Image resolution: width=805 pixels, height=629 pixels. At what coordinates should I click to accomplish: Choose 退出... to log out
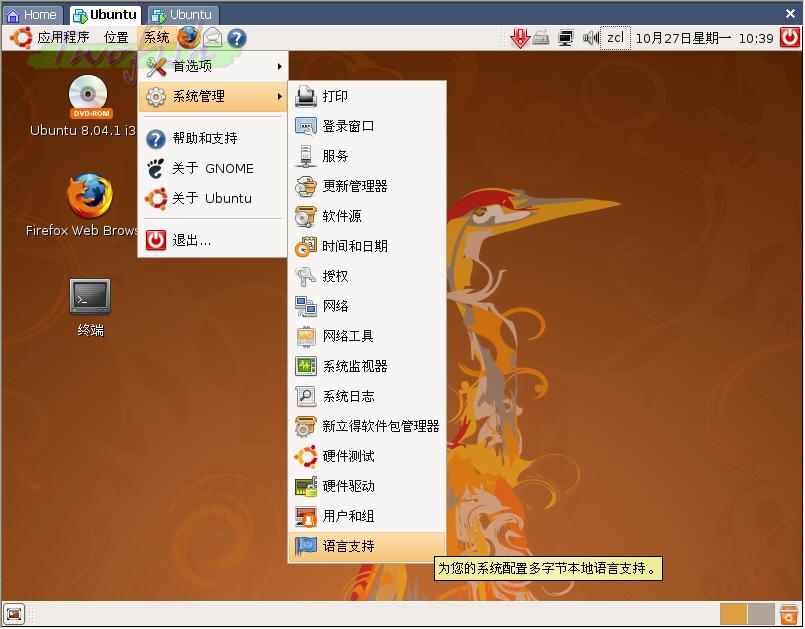pyautogui.click(x=213, y=240)
